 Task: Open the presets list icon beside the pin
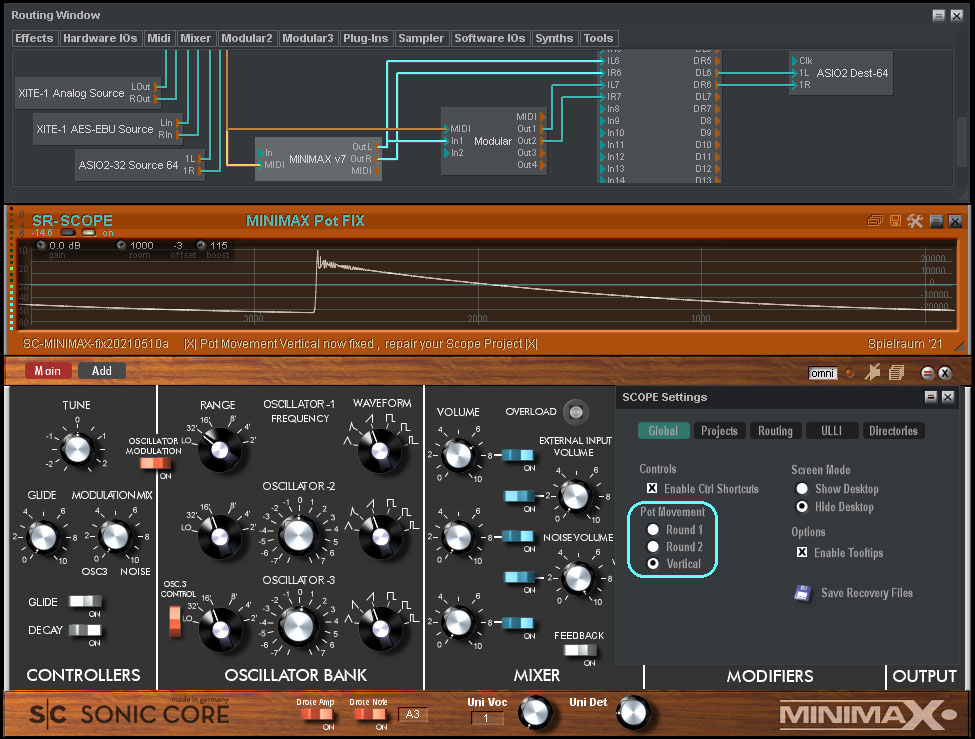[896, 372]
